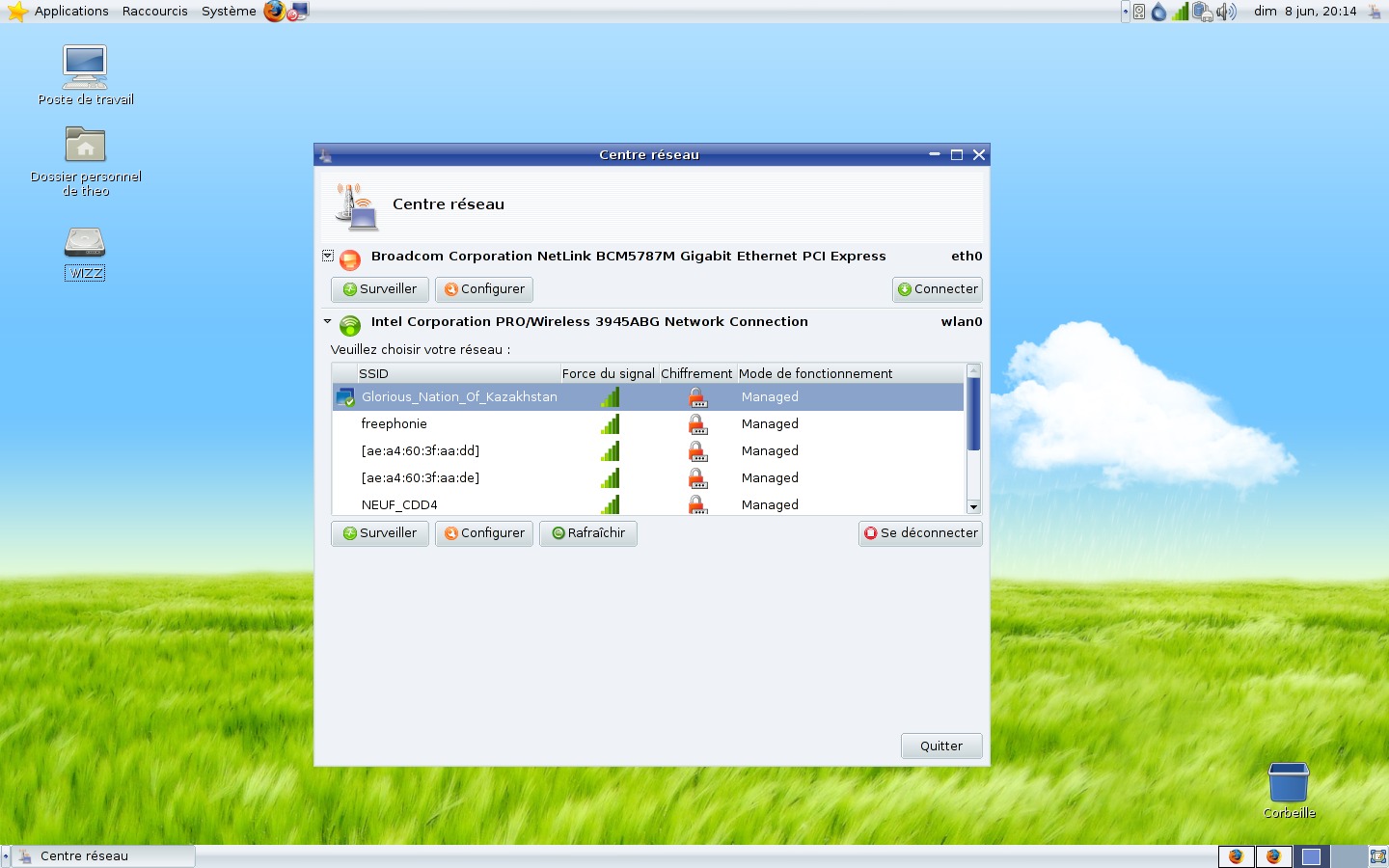Viewport: 1389px width, 868px height.
Task: Switch to the empty fourth workspace
Action: pos(1348,856)
